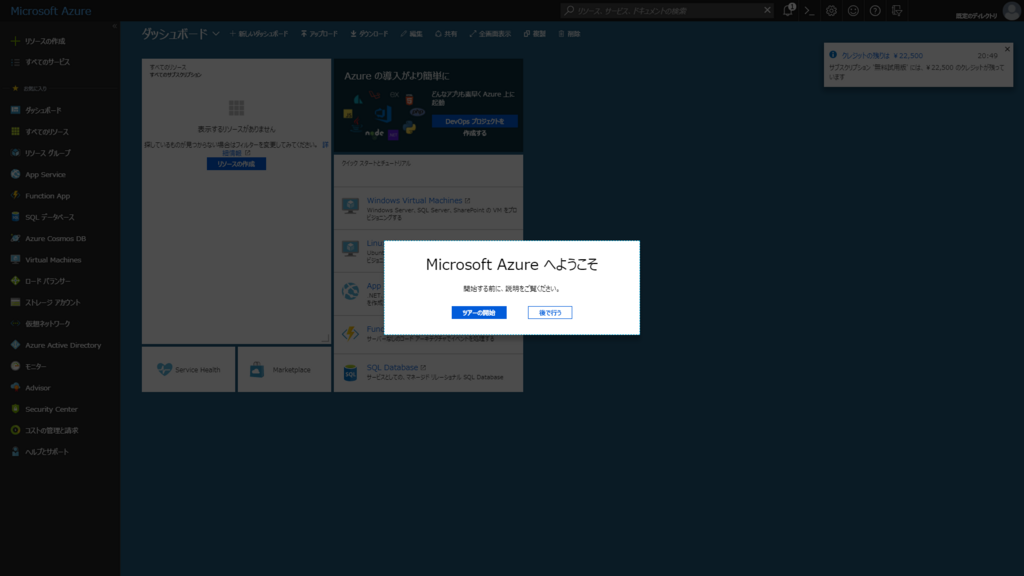Click アップロード in the dashboard toolbar
Viewport: 1024px width, 576px height.
point(319,34)
